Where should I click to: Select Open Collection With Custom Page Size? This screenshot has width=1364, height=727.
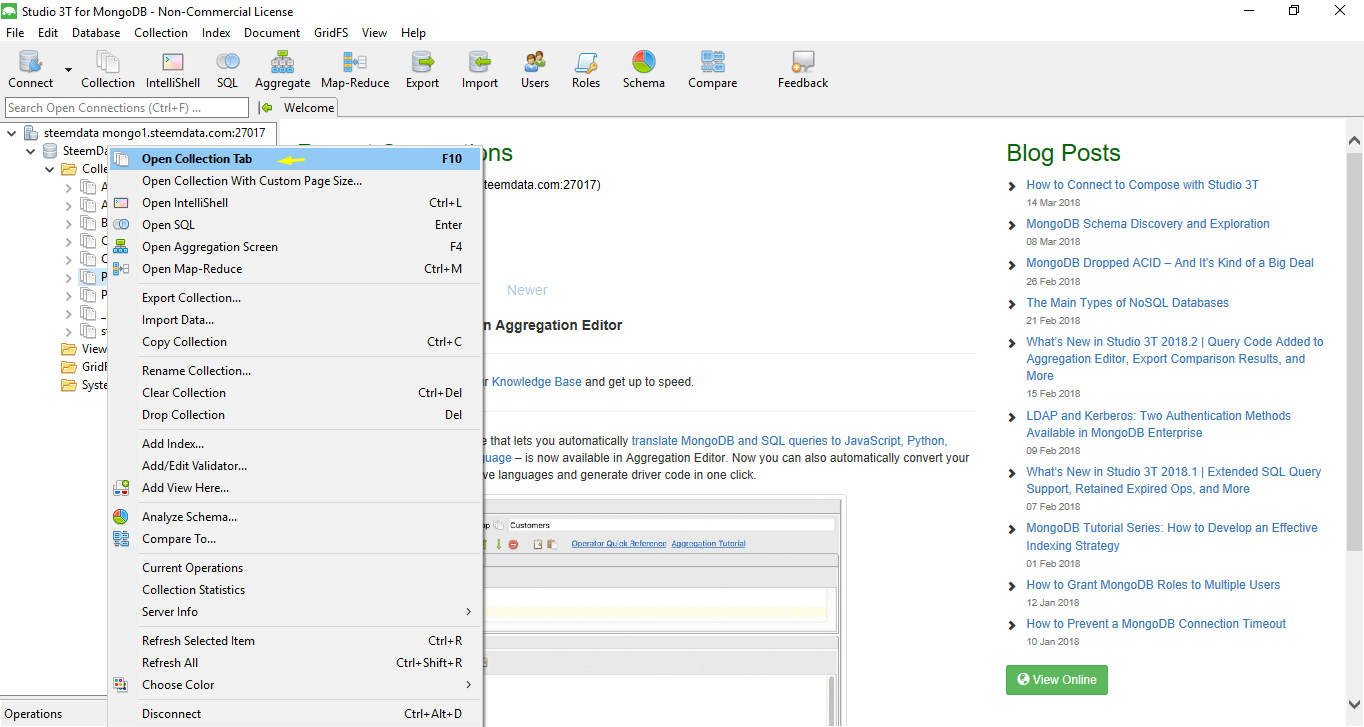[296, 181]
